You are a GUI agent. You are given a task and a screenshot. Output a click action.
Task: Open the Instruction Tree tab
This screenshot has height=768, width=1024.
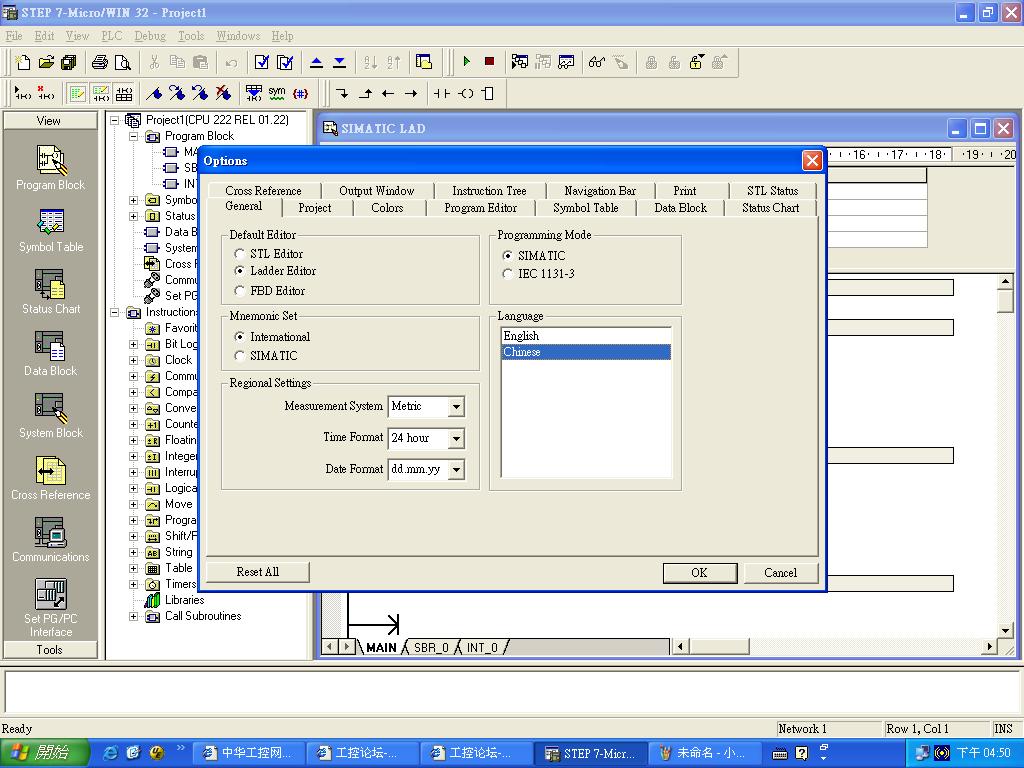pos(489,191)
